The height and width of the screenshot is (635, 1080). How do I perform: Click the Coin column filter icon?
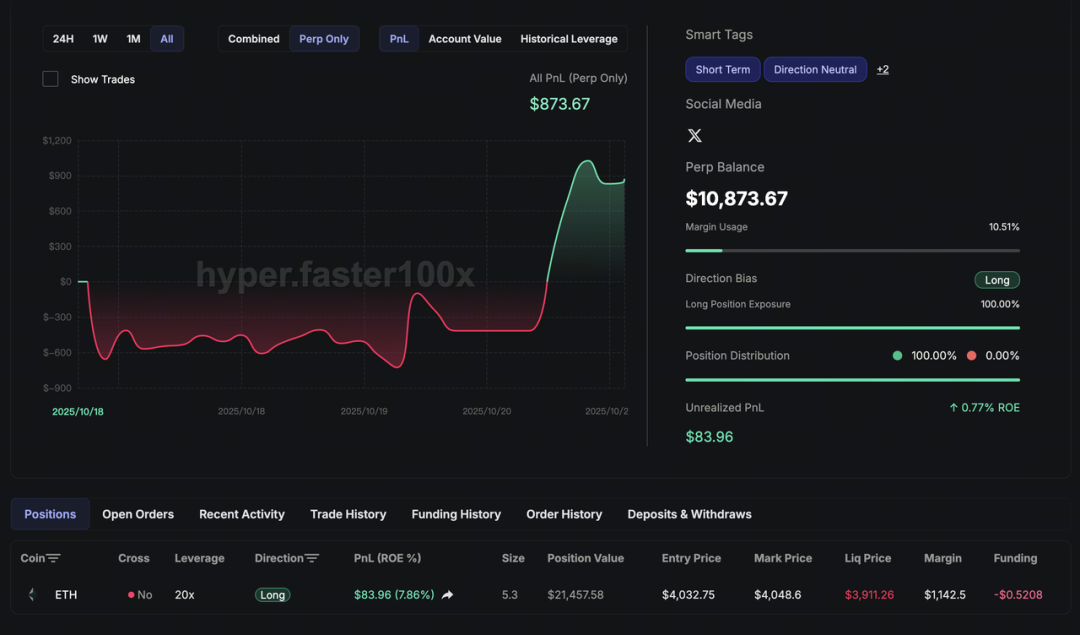pos(54,558)
